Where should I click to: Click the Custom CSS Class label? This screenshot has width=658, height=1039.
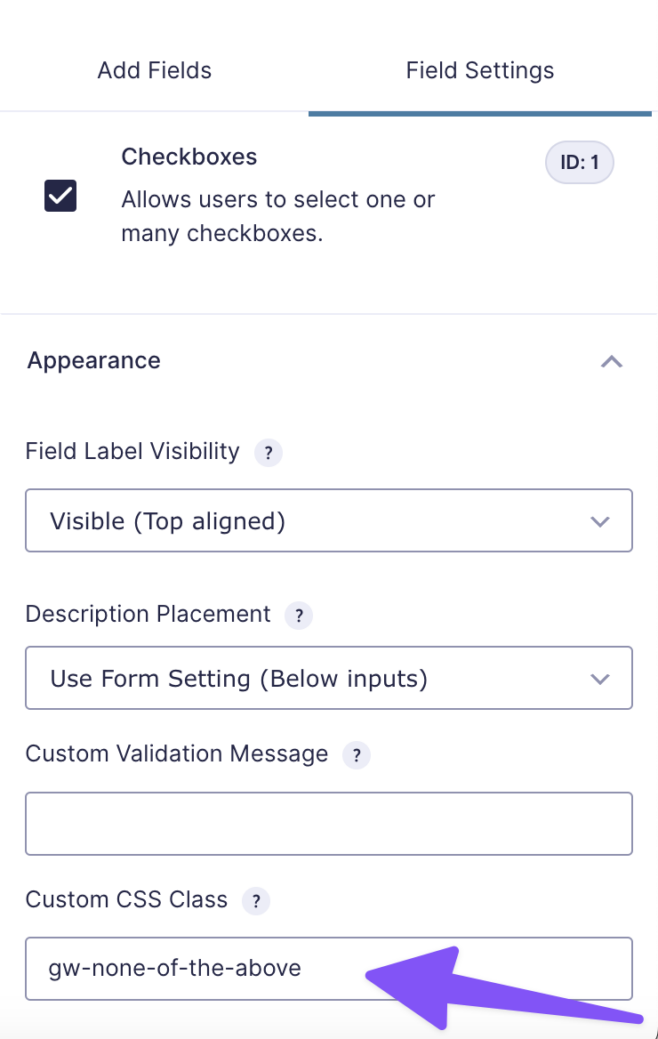(127, 899)
